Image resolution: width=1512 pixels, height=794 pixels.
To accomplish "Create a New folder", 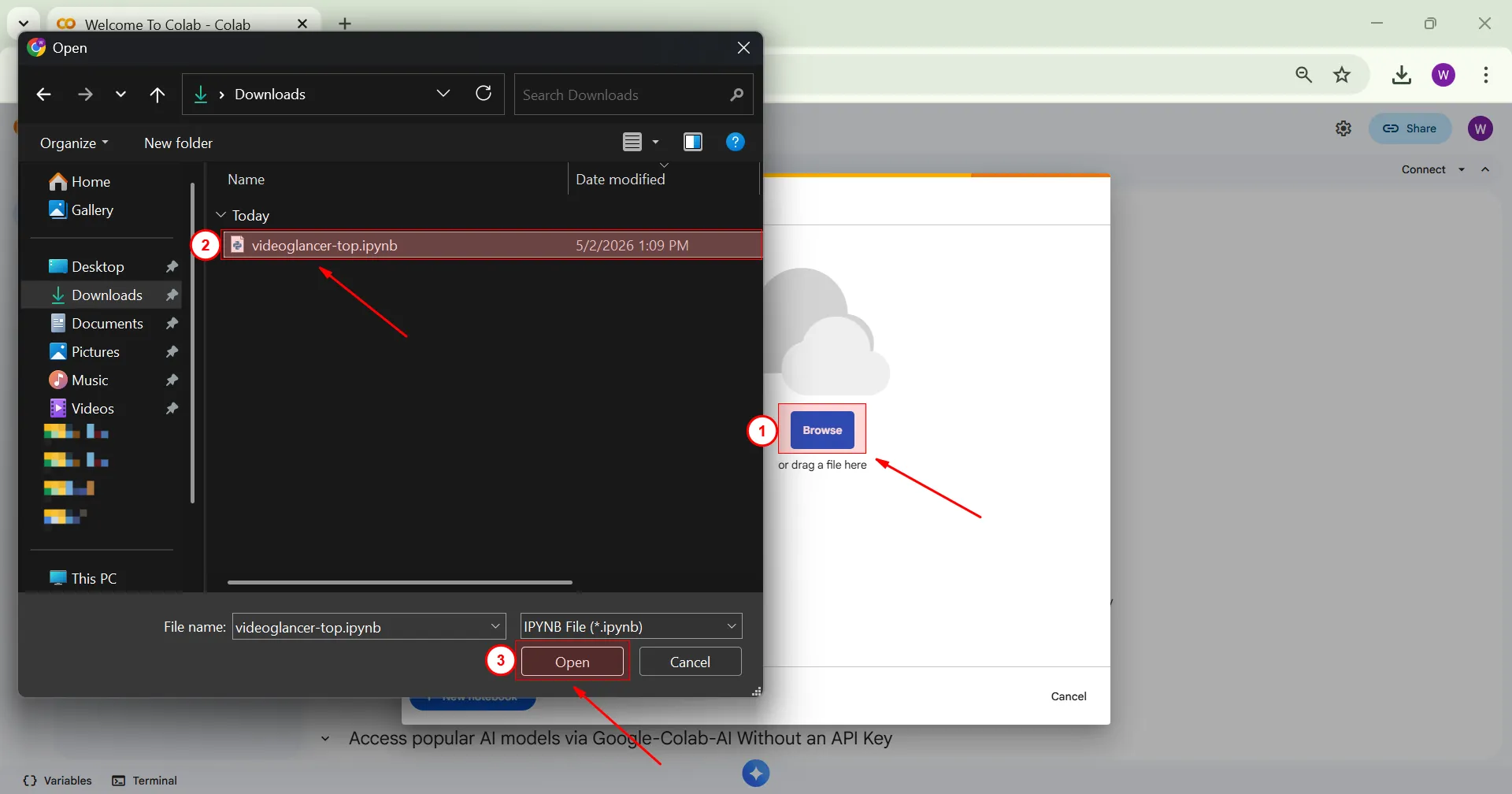I will click(178, 143).
